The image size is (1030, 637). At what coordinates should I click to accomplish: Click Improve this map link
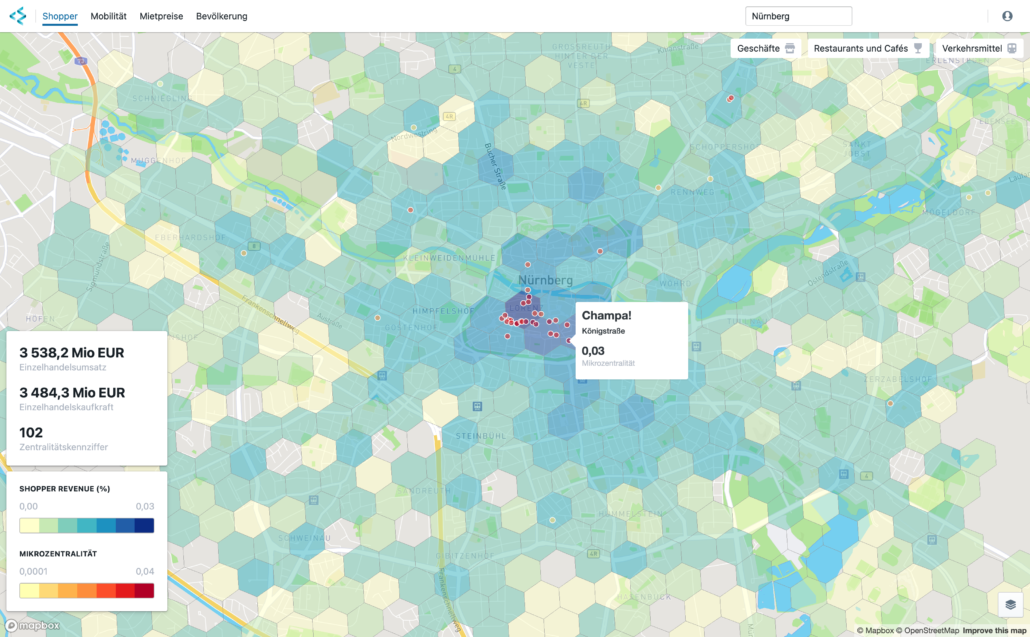tap(994, 630)
